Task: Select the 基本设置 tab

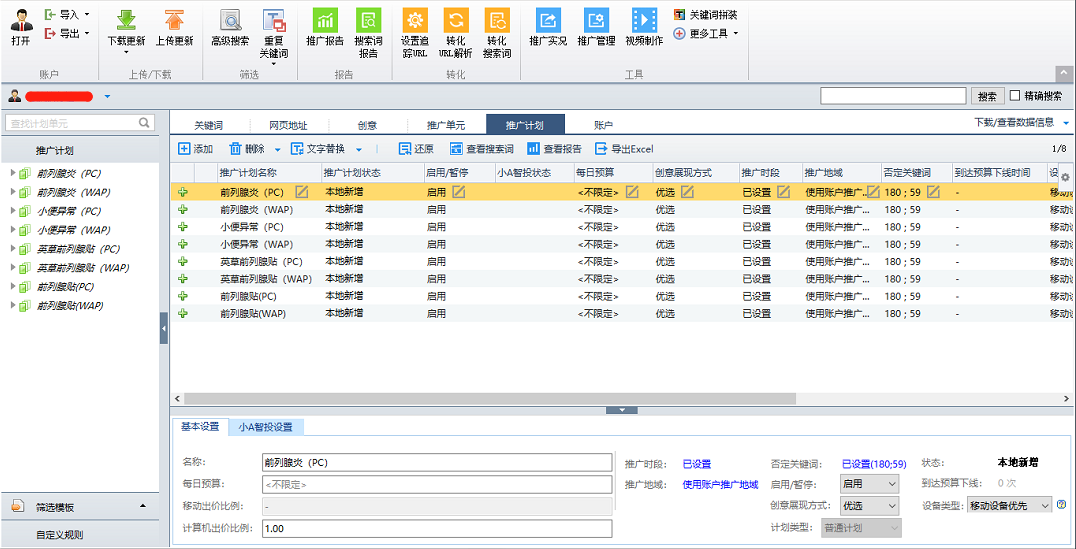Action: 200,427
